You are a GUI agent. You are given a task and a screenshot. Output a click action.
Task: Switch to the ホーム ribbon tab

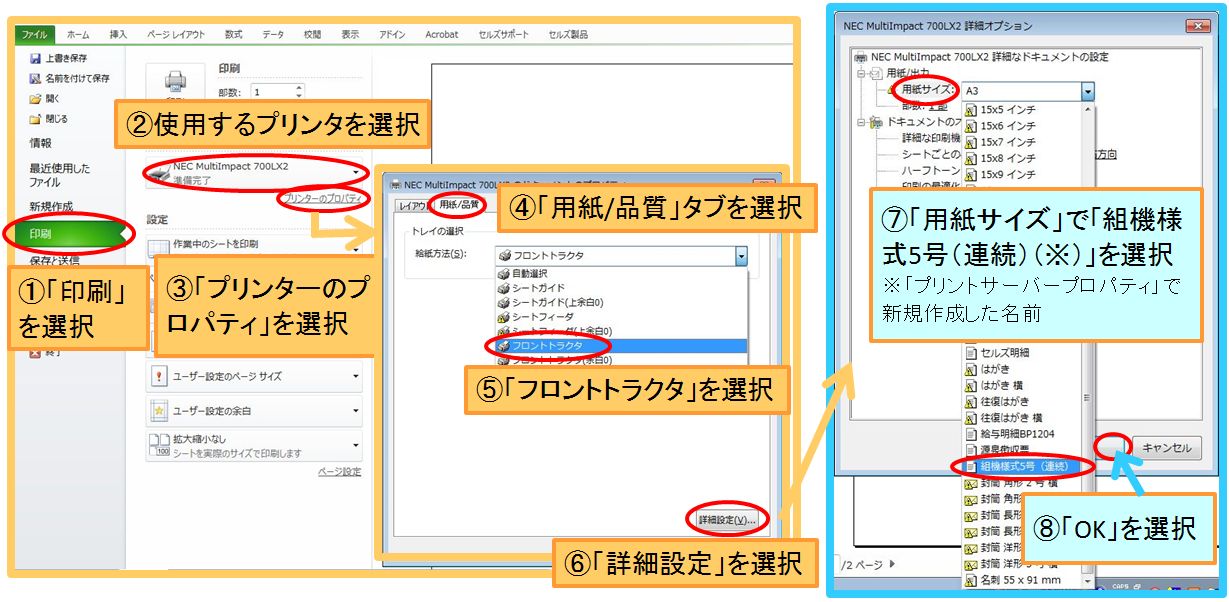78,35
